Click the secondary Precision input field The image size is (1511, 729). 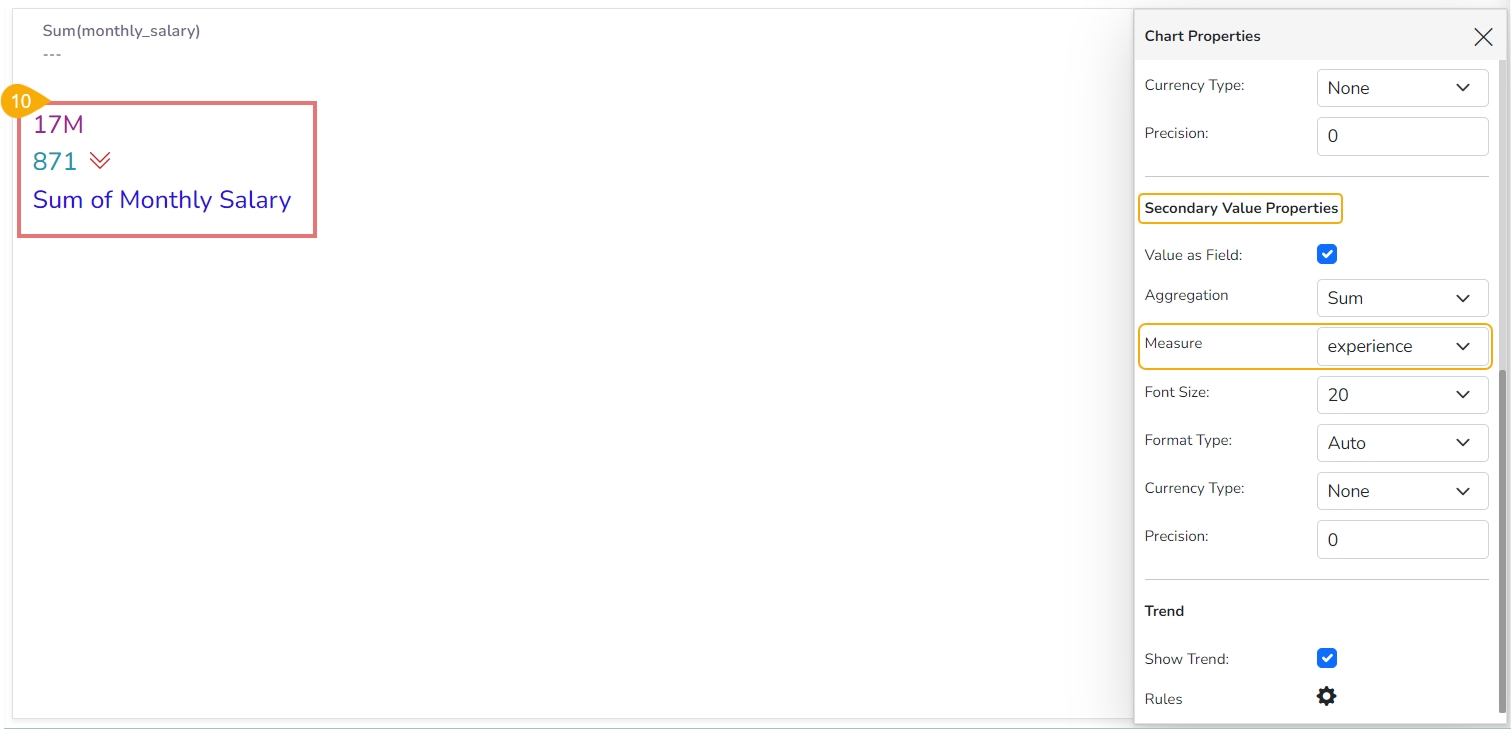pyautogui.click(x=1402, y=539)
